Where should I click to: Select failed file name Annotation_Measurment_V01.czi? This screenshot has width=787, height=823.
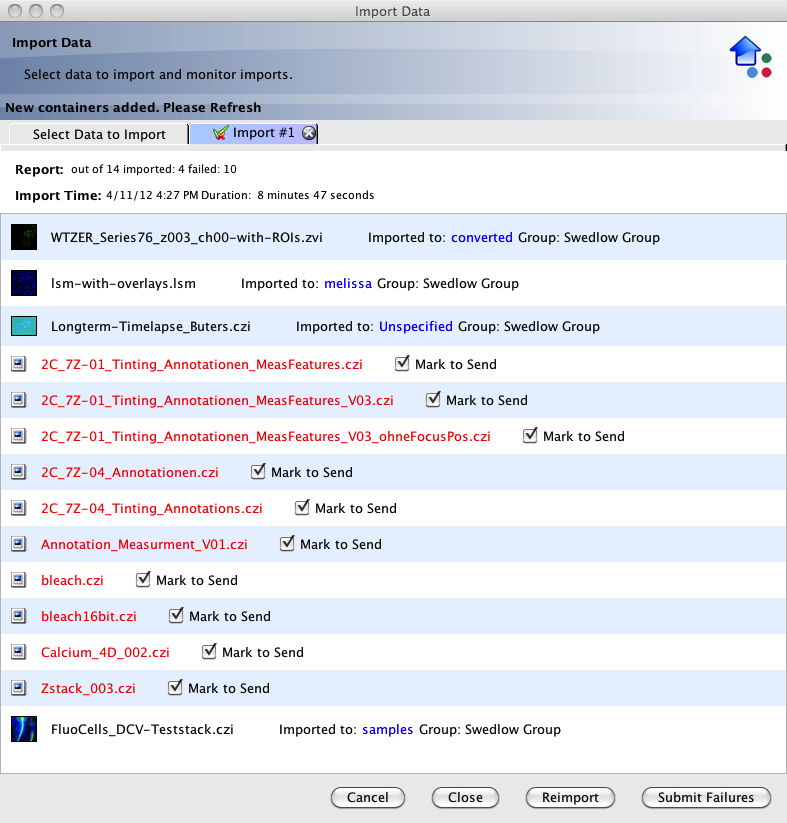(x=144, y=544)
